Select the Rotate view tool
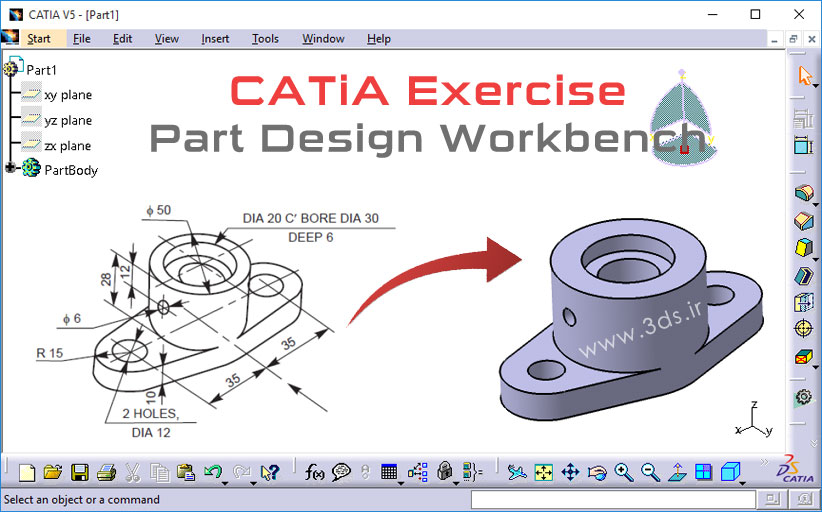This screenshot has height=512, width=822. [597, 473]
